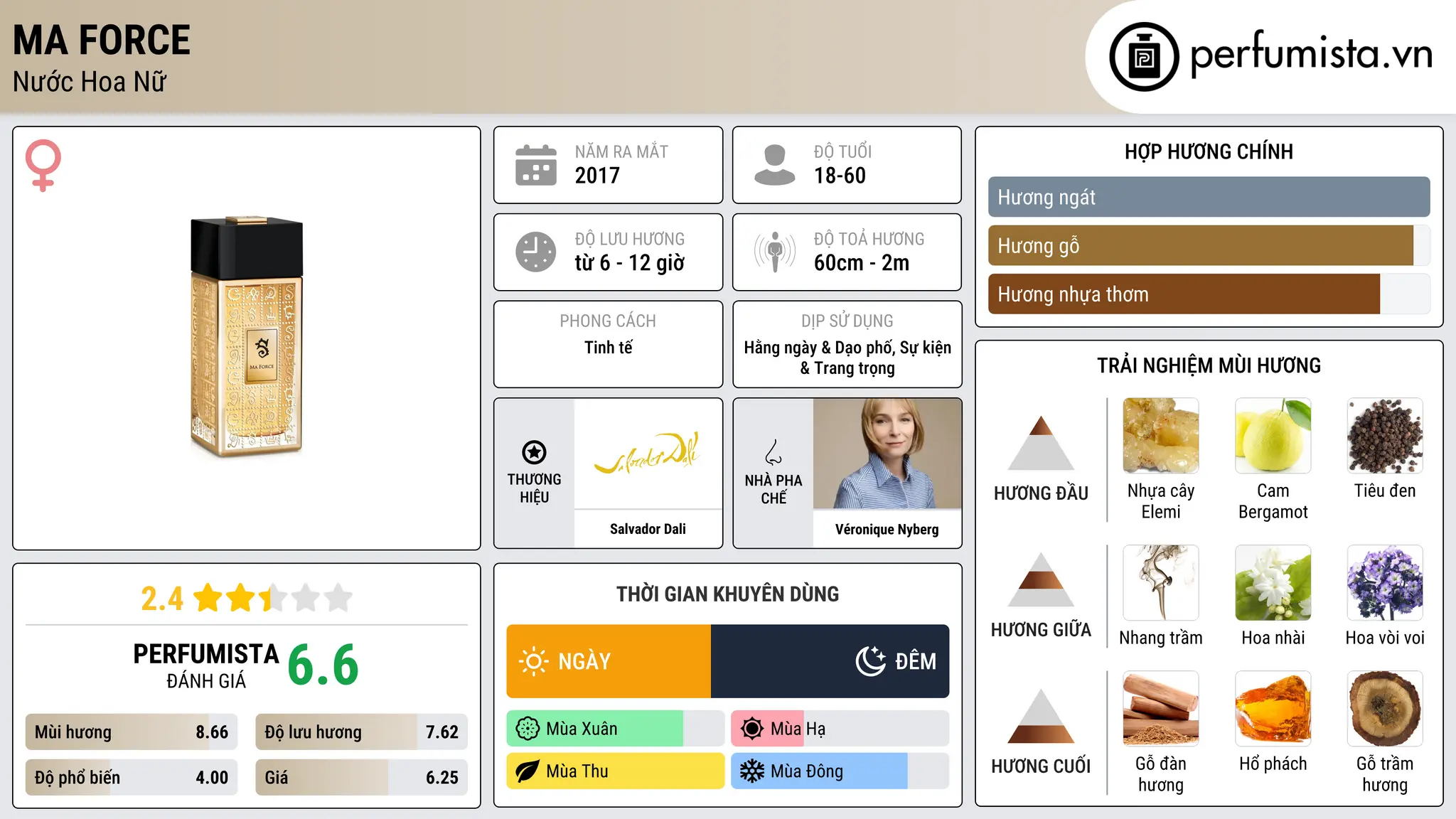Select the dark Đêm nighttime segment
The width and height of the screenshot is (1456, 819).
click(x=830, y=661)
